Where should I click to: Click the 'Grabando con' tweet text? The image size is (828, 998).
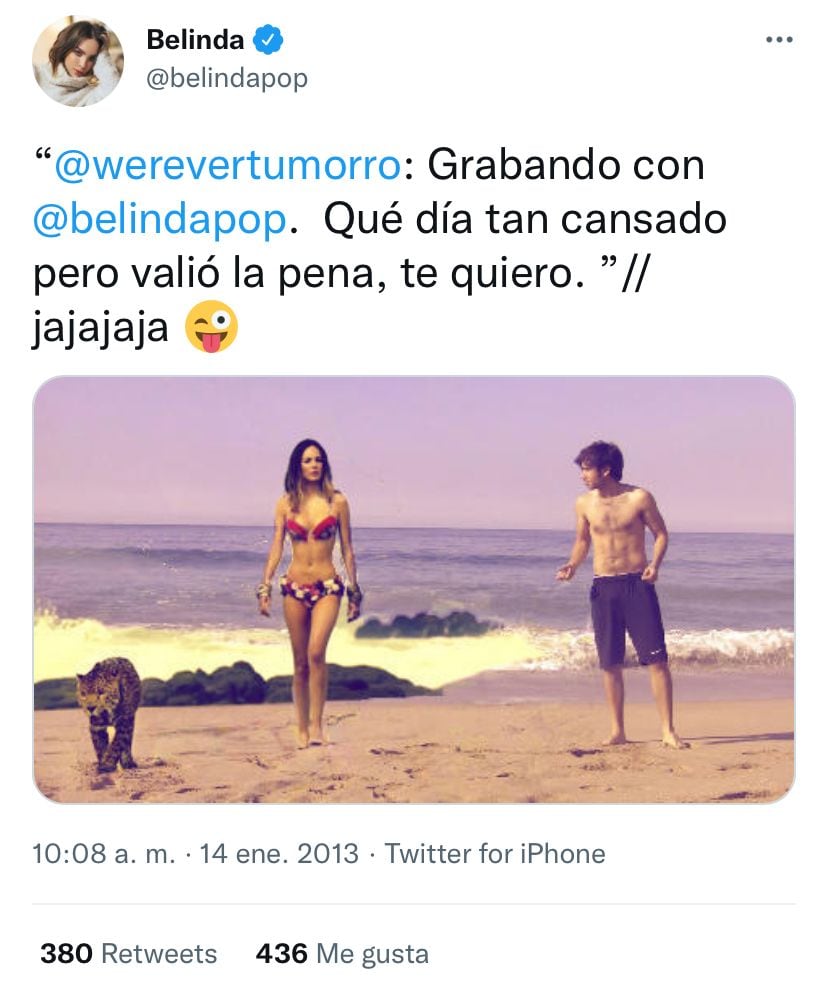pos(566,165)
